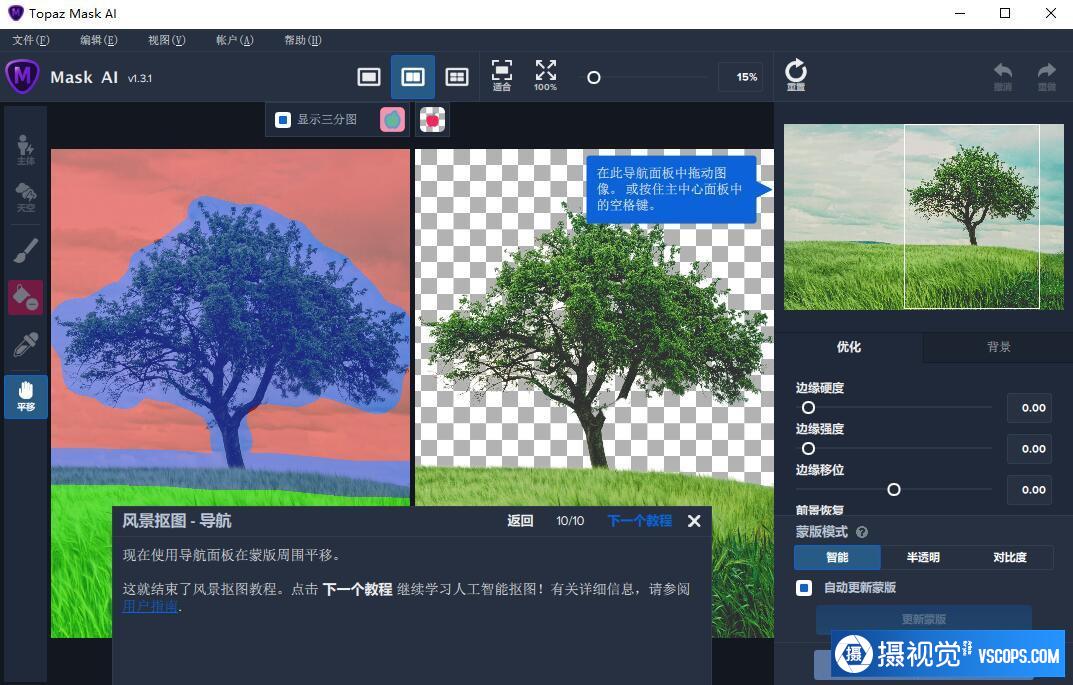The image size is (1073, 685).
Task: Switch to dual side-by-side view layout
Action: pyautogui.click(x=413, y=77)
